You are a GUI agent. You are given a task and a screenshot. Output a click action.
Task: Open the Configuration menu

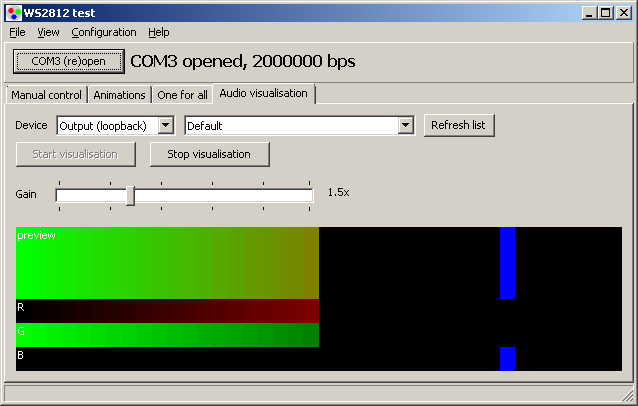tap(104, 32)
